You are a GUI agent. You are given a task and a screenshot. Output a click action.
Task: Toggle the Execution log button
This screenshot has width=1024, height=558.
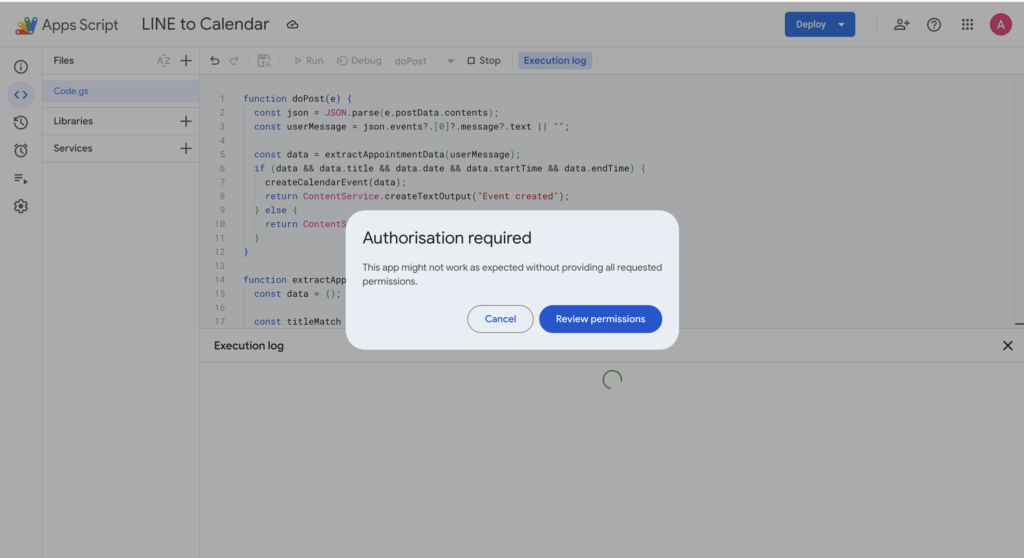(x=555, y=61)
